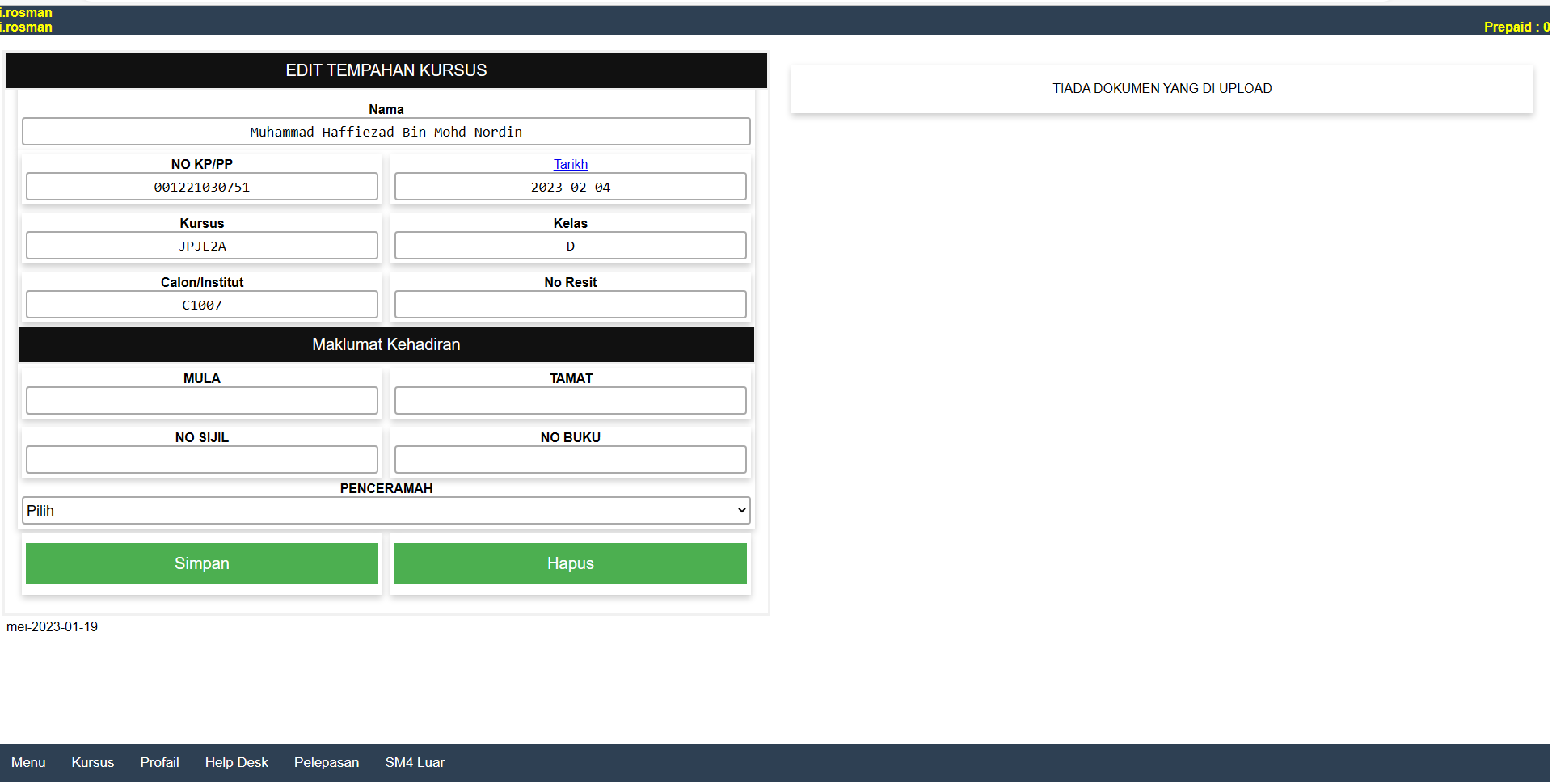1552x784 pixels.
Task: Select SM4 Luar in bottom navigation
Action: pyautogui.click(x=415, y=762)
